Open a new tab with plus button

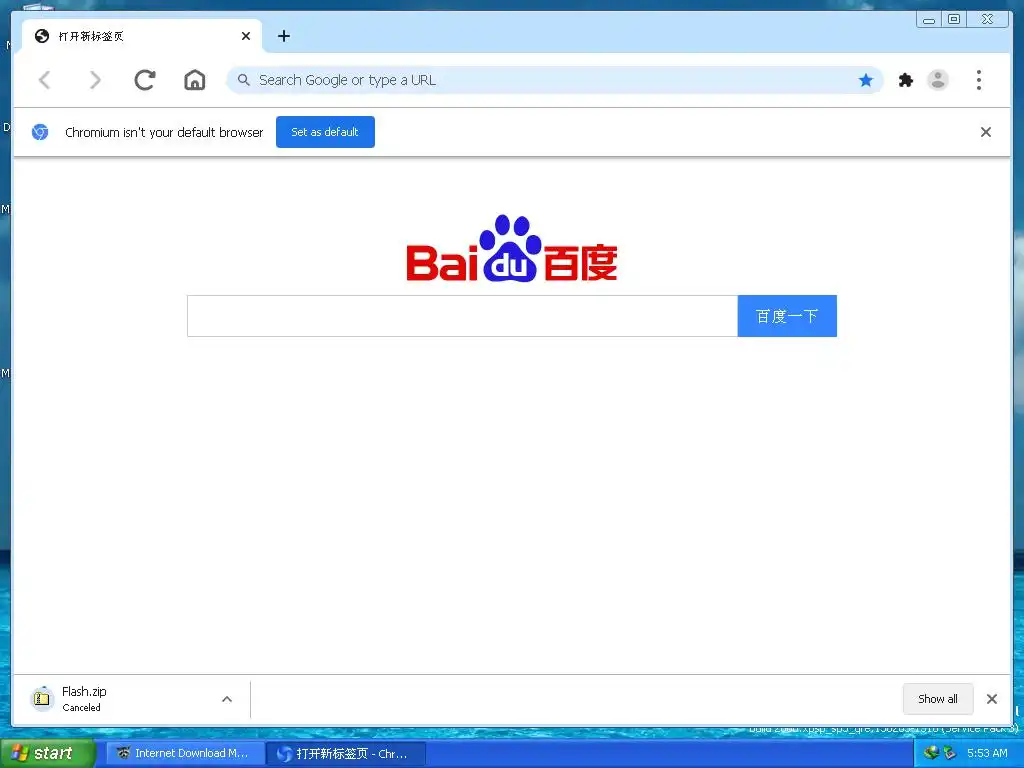click(x=283, y=36)
